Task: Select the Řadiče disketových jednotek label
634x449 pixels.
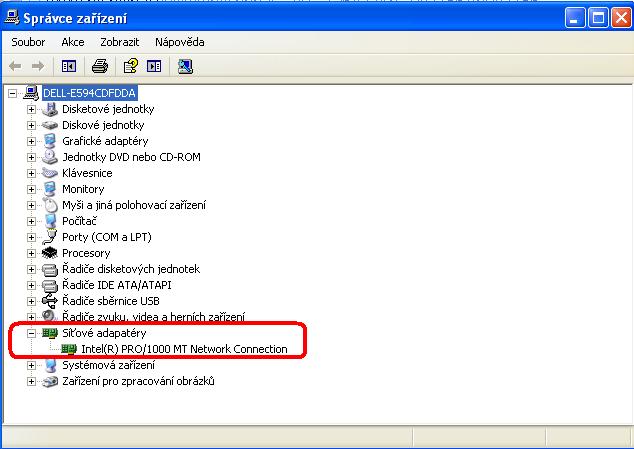Action: point(131,269)
